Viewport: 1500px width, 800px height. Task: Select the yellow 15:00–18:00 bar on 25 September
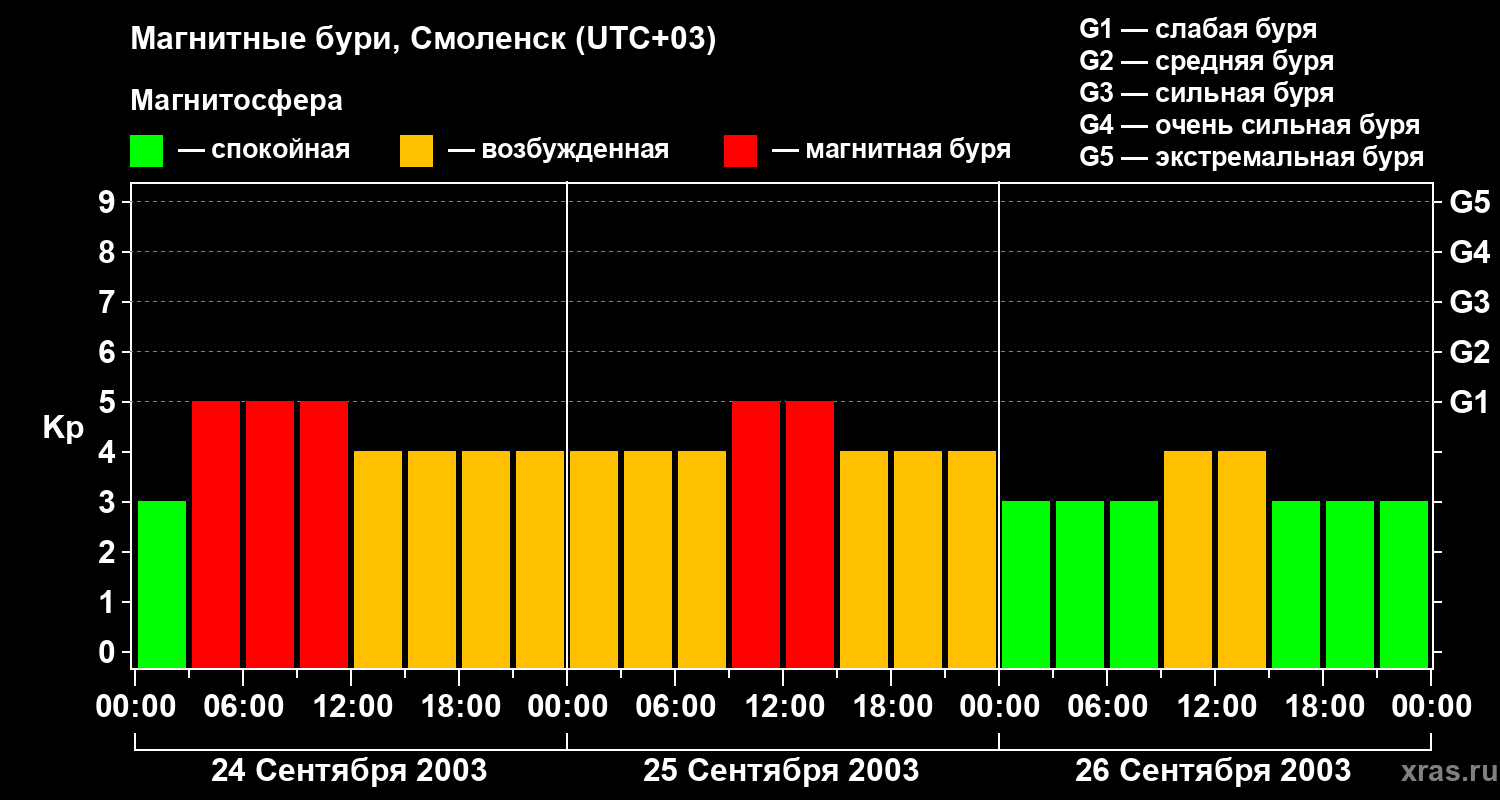(864, 560)
